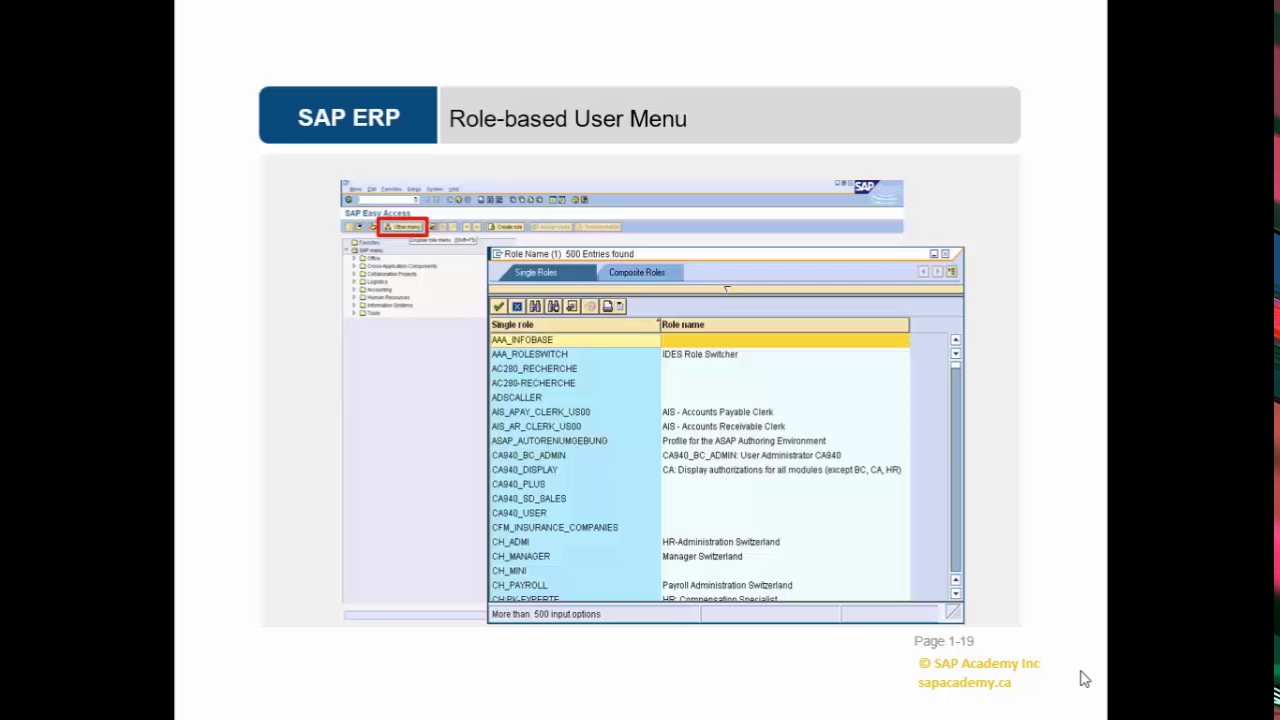Click the role list scrollbar up arrow

pos(955,340)
